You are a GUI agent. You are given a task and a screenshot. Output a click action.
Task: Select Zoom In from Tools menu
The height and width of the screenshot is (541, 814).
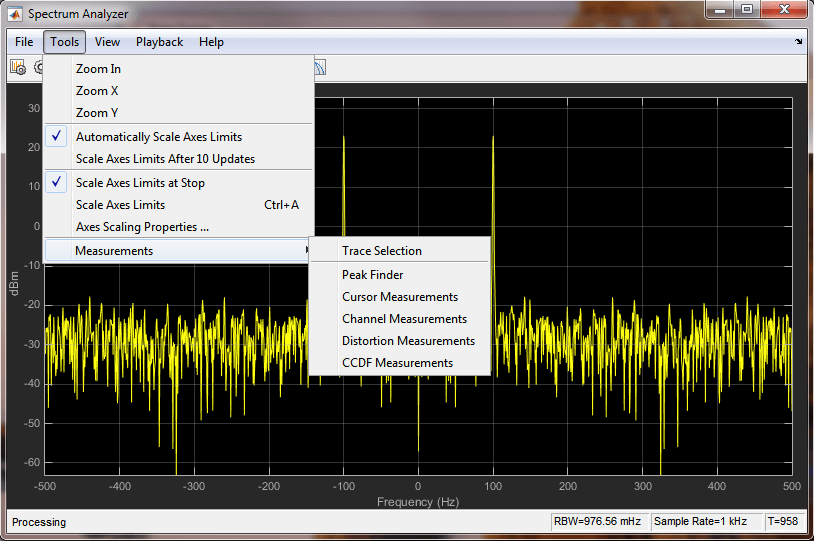(179, 69)
